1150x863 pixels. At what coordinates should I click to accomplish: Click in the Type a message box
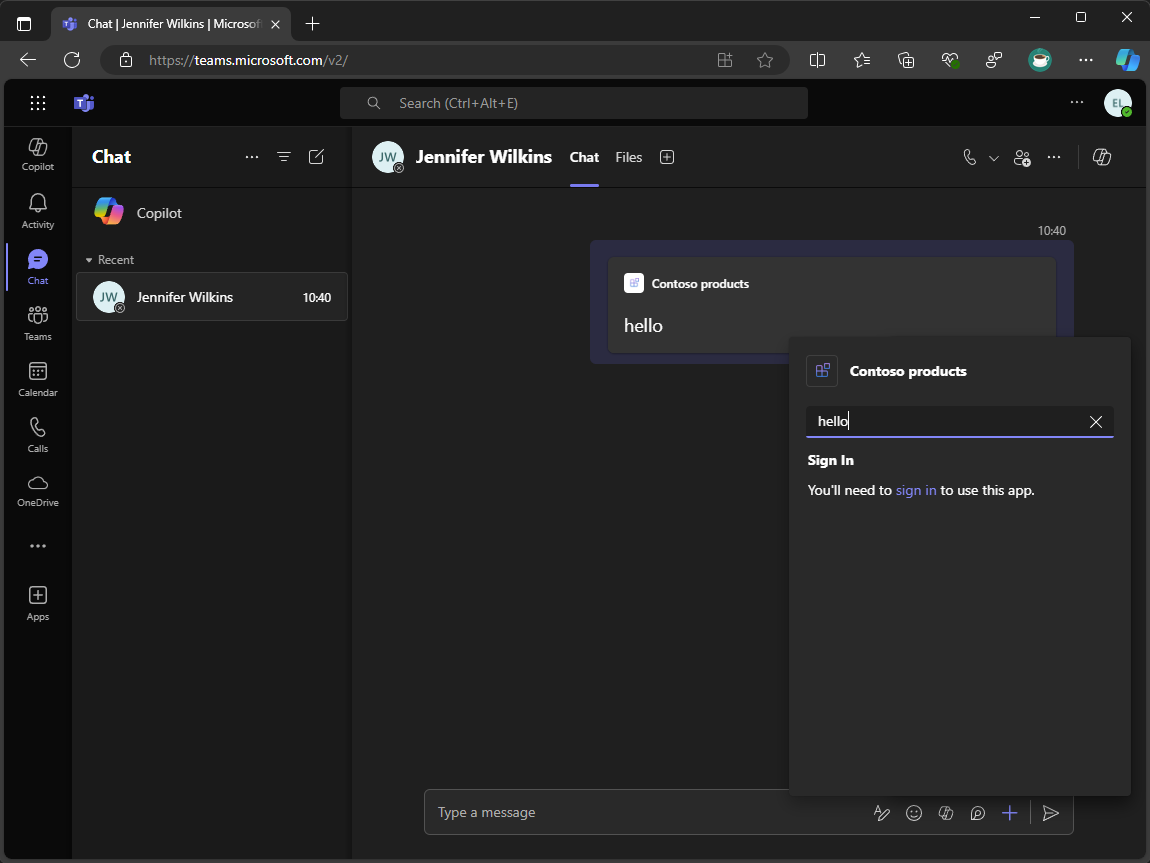tap(645, 812)
